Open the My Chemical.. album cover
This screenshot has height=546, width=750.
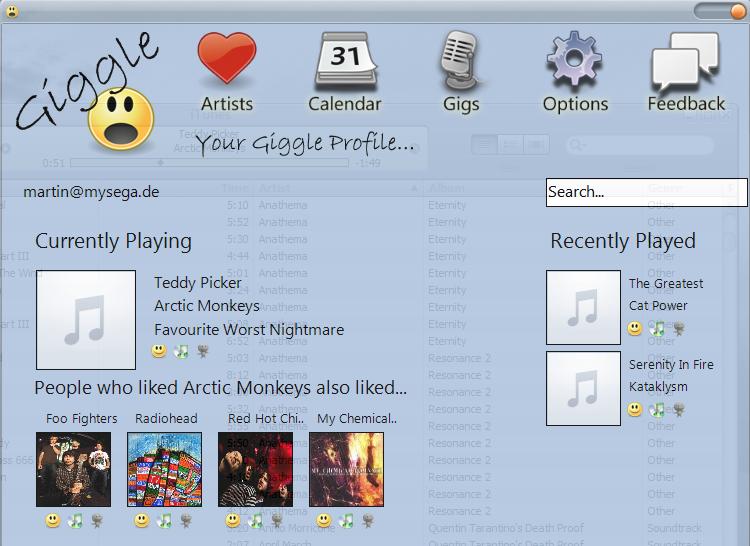pos(346,470)
